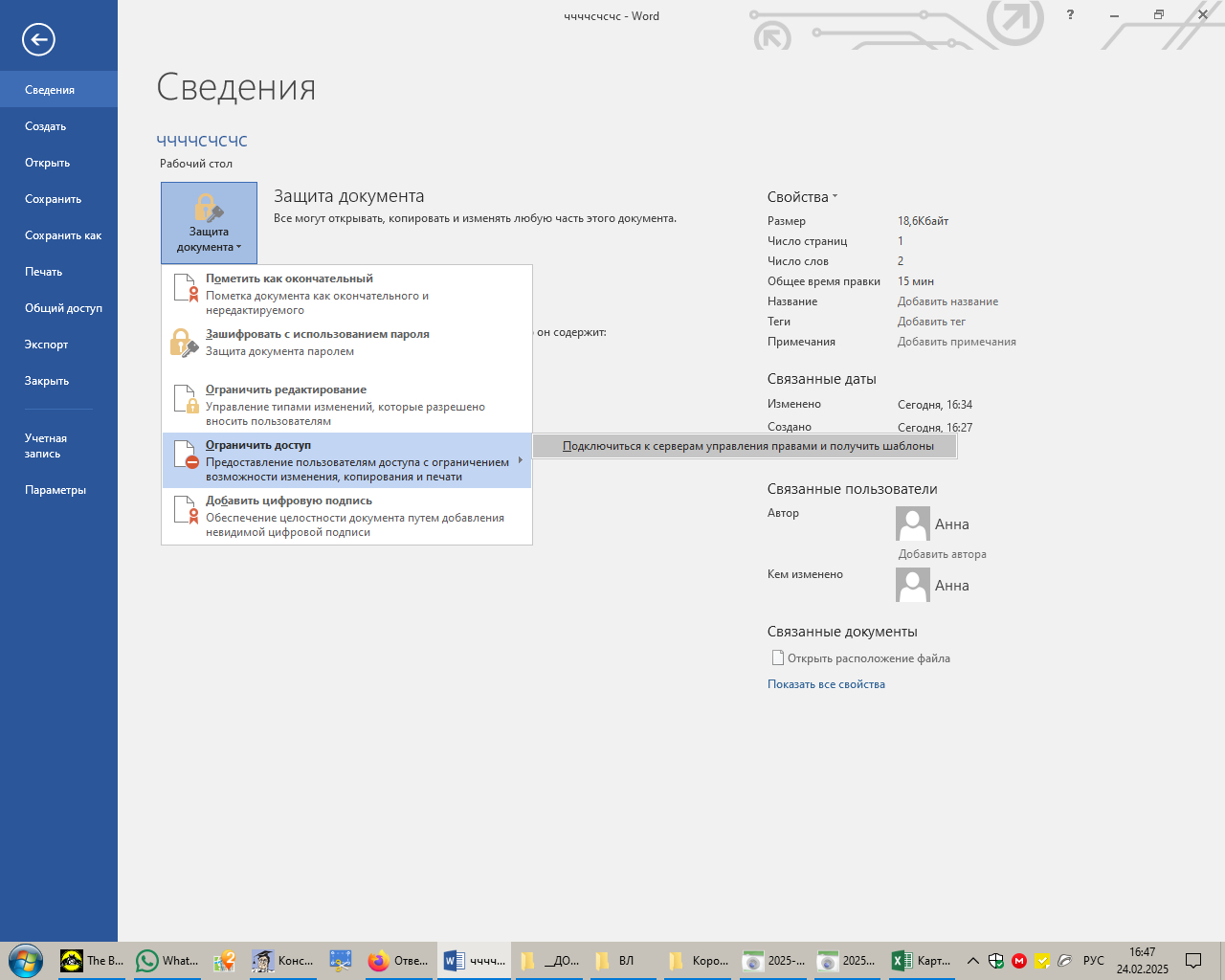Viewport: 1225px width, 980px height.
Task: Click the restricted page icon beside Ограничить доступ
Action: tap(185, 455)
